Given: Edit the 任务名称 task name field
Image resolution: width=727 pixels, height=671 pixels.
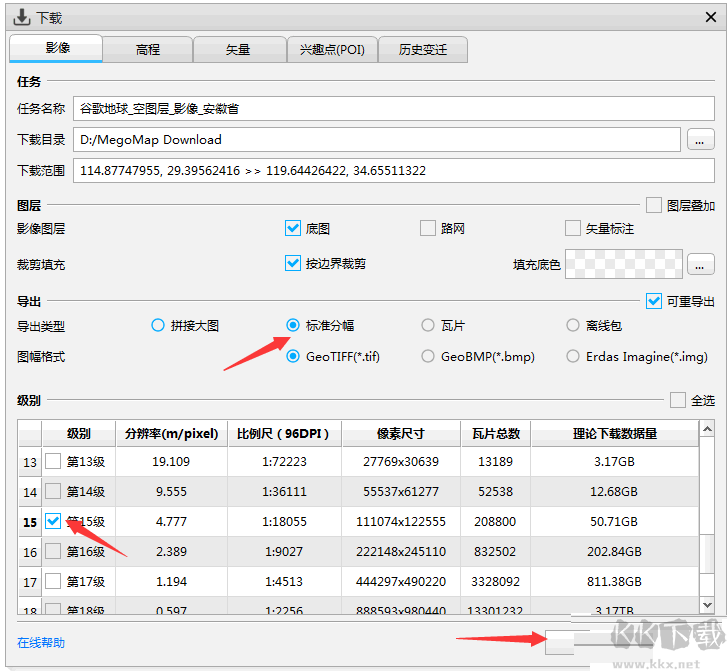Looking at the screenshot, I should coord(394,108).
